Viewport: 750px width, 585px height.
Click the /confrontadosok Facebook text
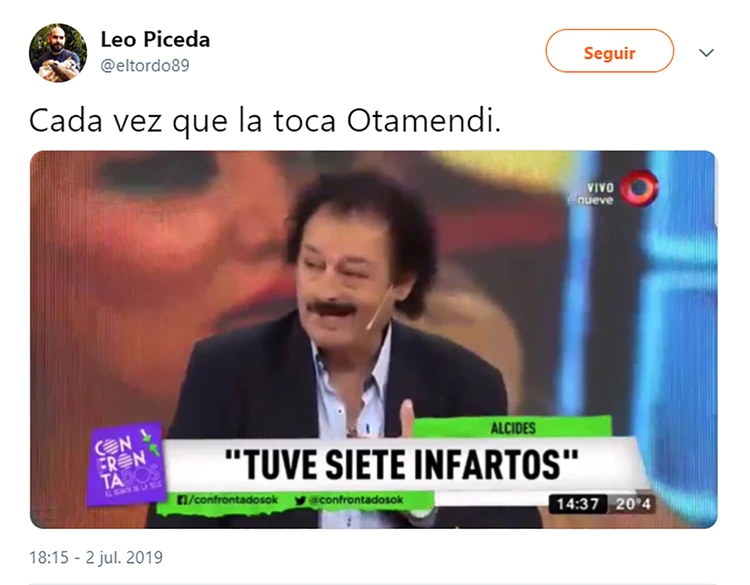(x=233, y=500)
